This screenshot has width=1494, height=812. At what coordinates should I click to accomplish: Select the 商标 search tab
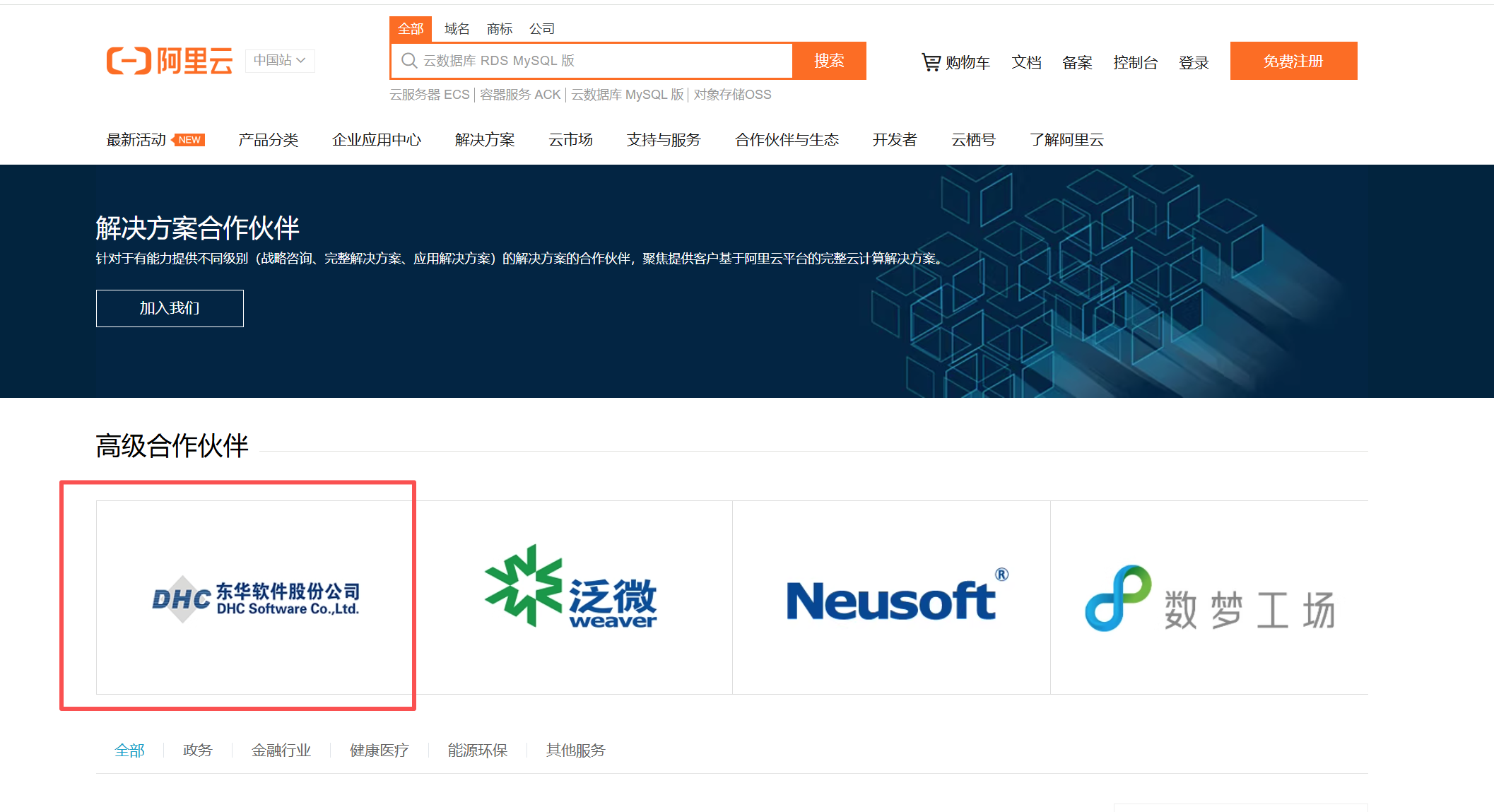[499, 29]
